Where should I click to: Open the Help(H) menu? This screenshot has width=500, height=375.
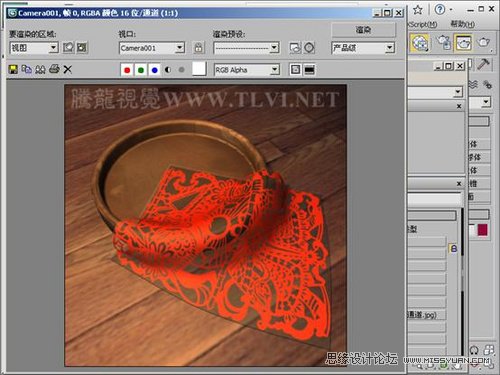click(x=463, y=24)
